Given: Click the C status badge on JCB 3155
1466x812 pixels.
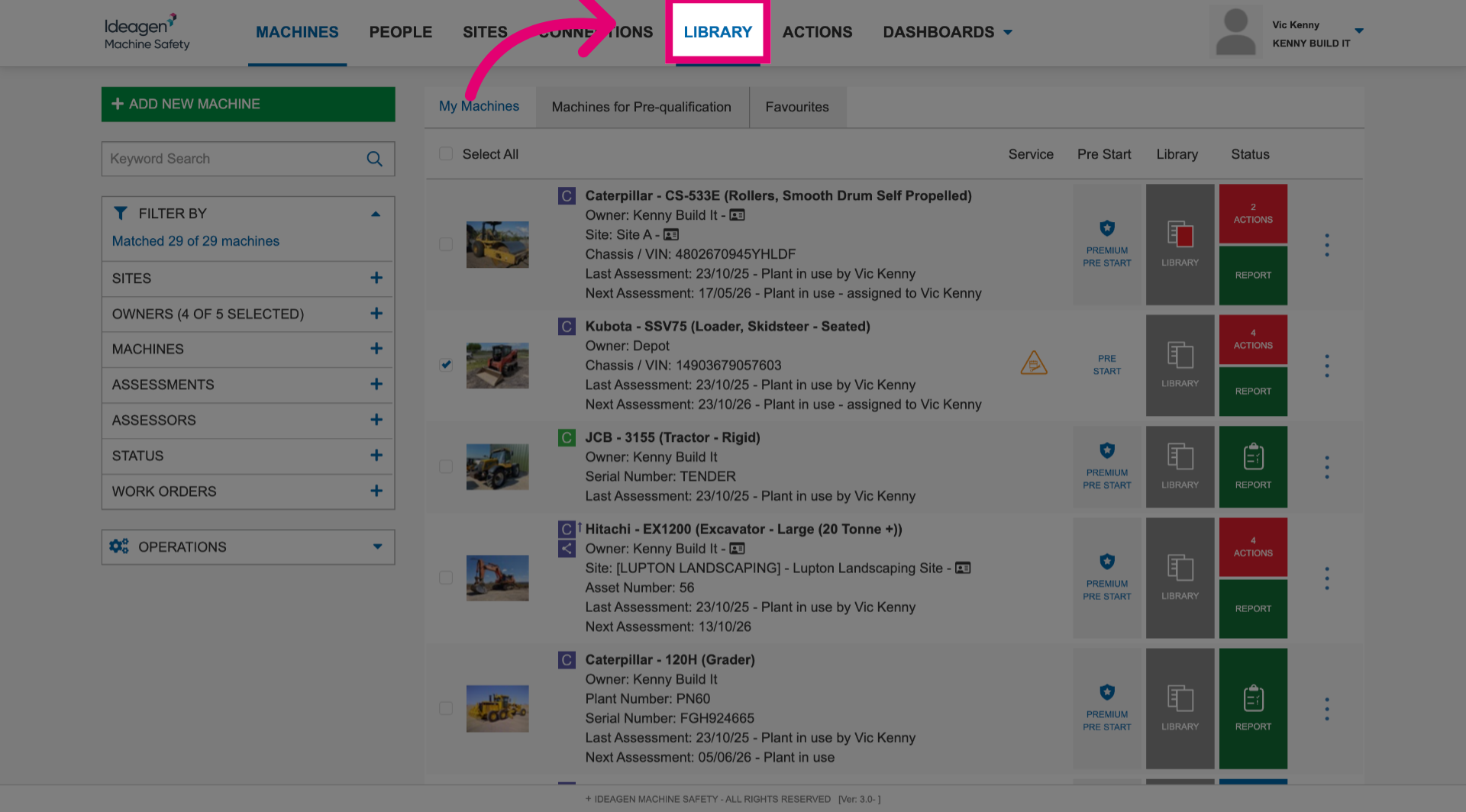Looking at the screenshot, I should pyautogui.click(x=567, y=437).
